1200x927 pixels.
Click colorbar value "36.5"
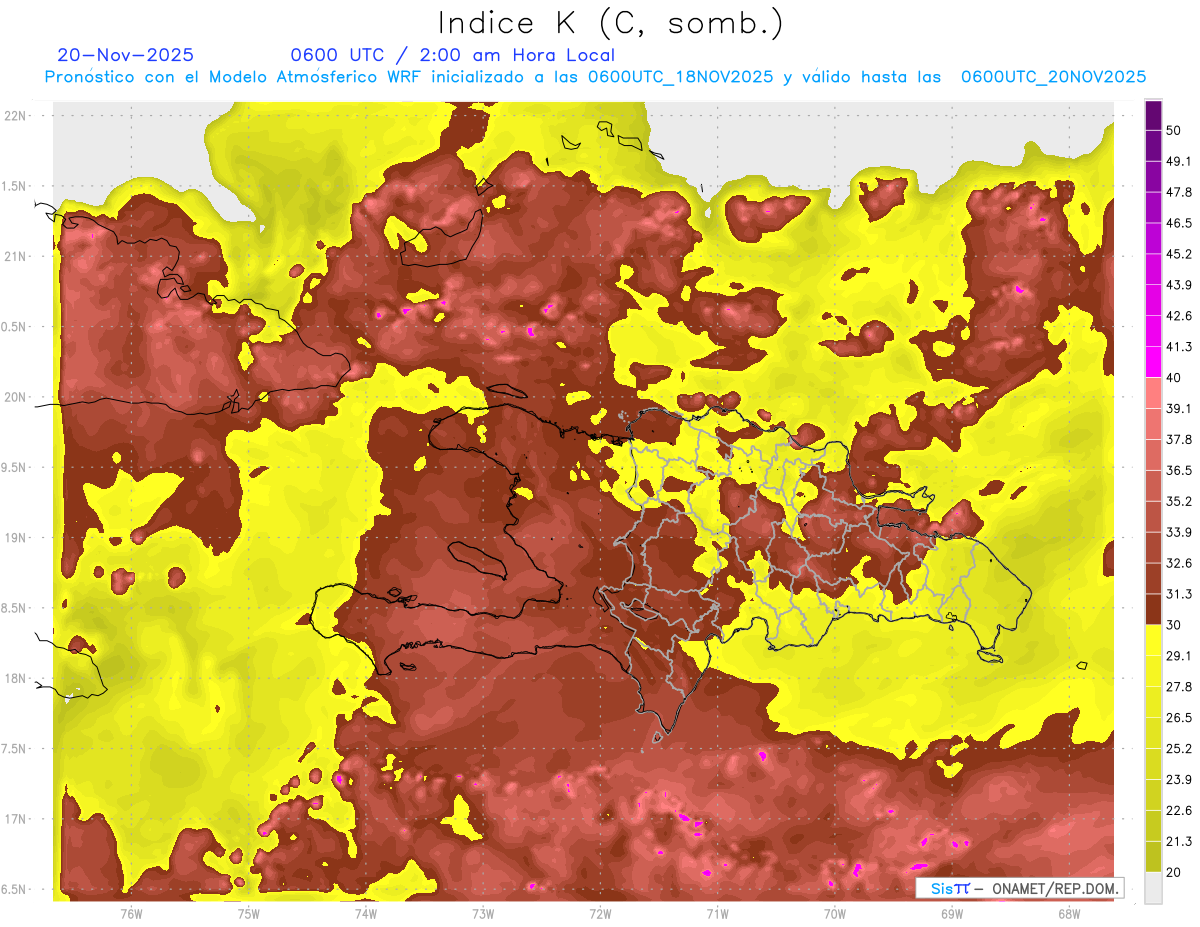tap(1179, 470)
